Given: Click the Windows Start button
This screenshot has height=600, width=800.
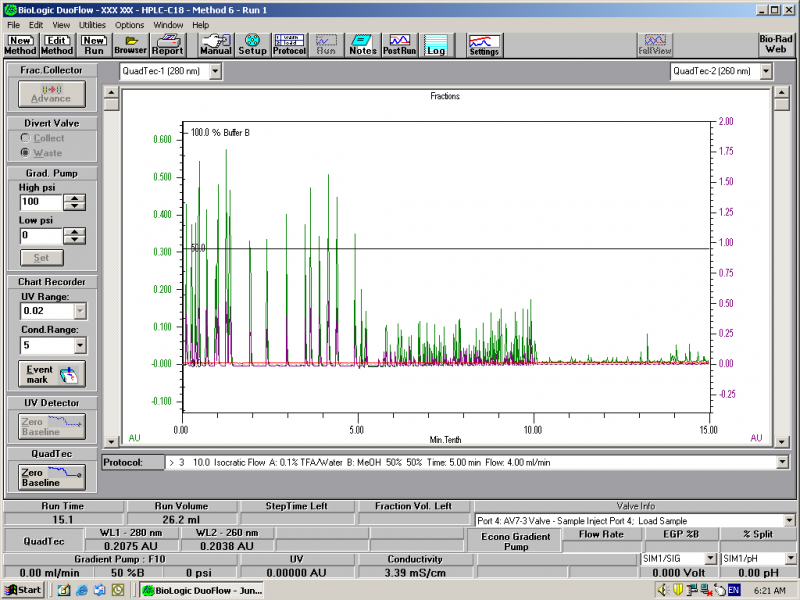Looking at the screenshot, I should (22, 590).
